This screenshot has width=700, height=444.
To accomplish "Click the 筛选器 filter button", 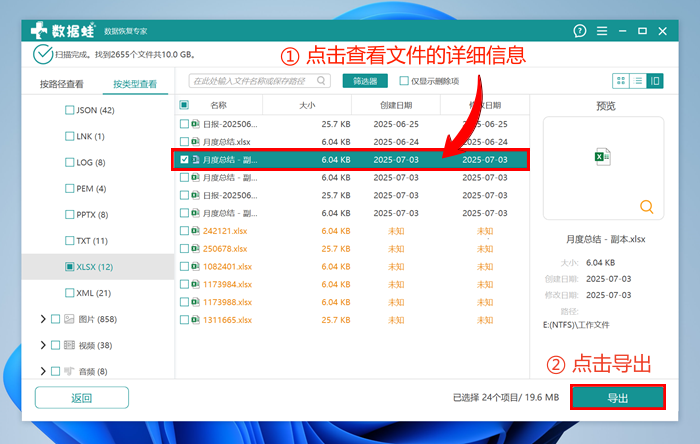I will tap(365, 81).
